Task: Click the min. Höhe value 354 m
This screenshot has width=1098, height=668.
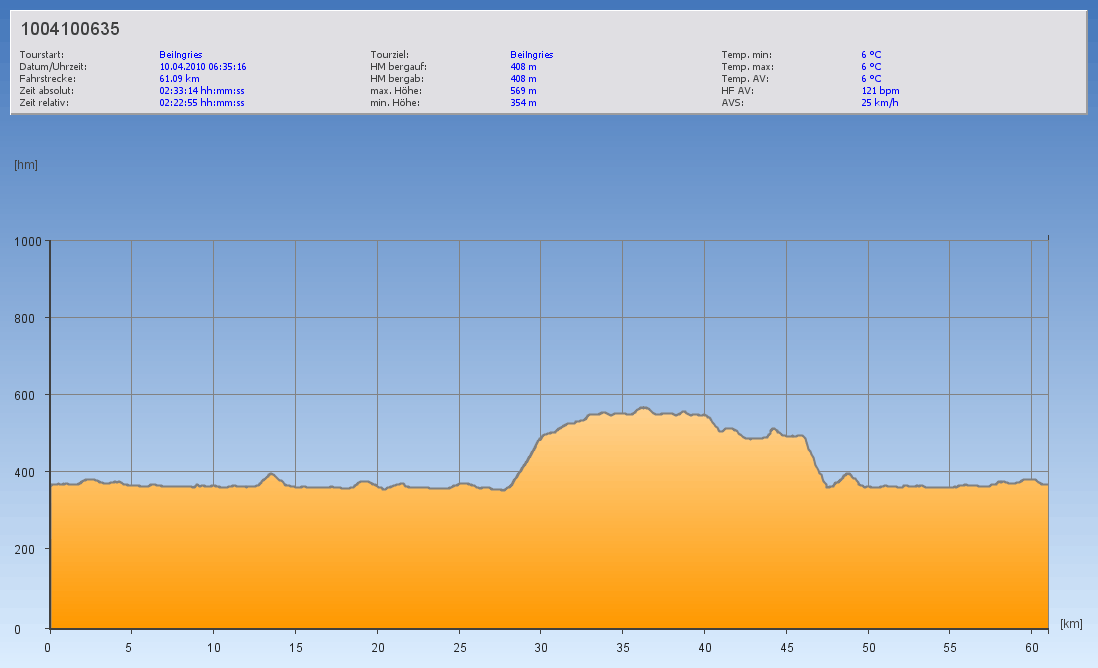Action: (x=524, y=103)
